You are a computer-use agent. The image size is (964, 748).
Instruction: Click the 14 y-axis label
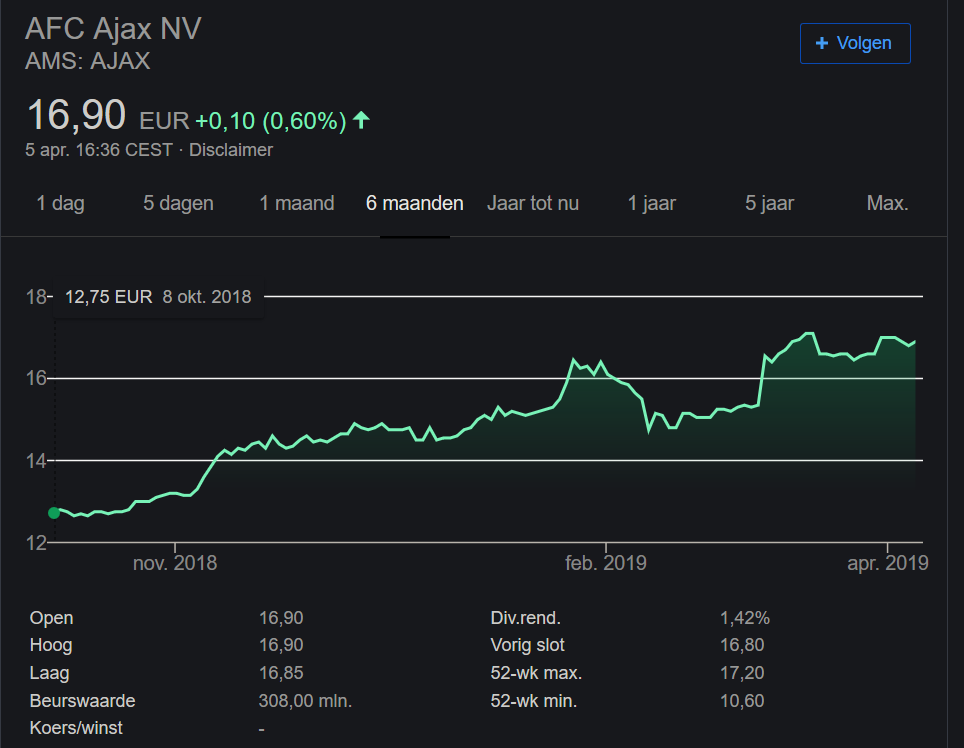(x=36, y=460)
